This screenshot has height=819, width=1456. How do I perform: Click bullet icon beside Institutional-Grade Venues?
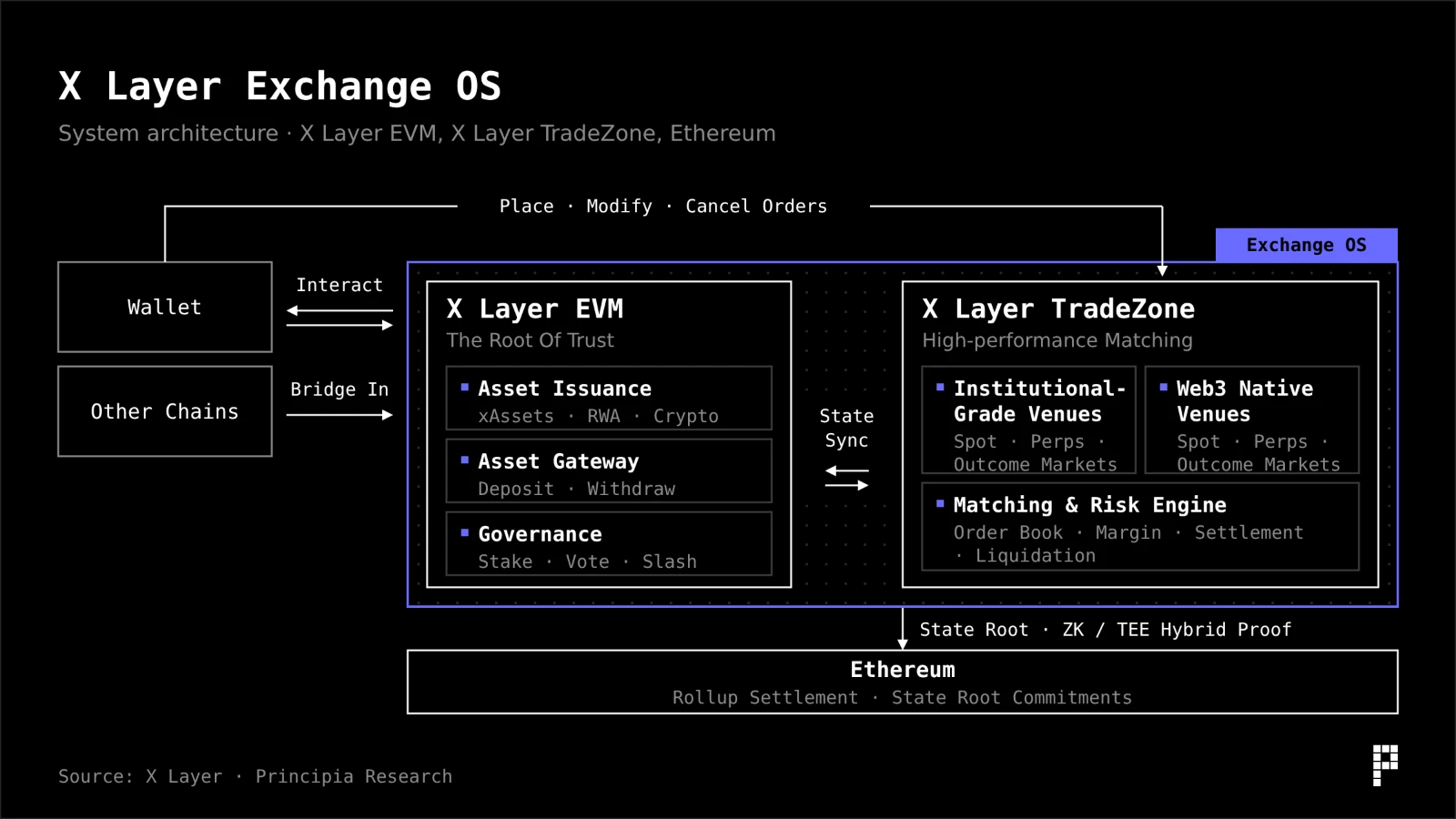click(940, 388)
